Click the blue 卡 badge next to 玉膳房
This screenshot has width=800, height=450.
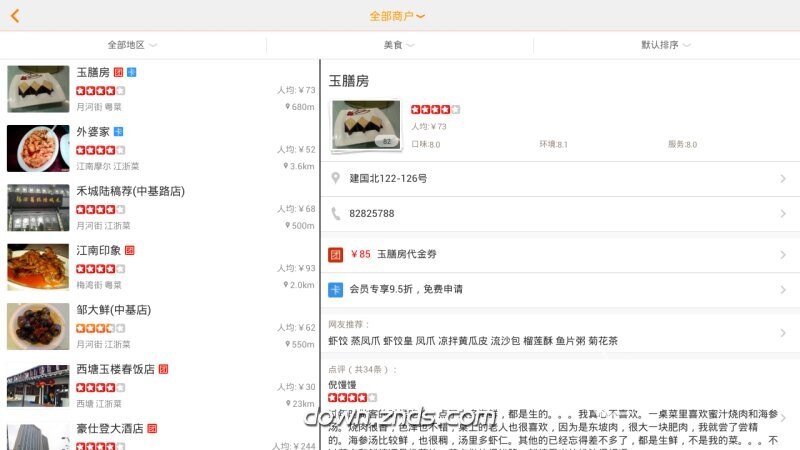point(132,72)
